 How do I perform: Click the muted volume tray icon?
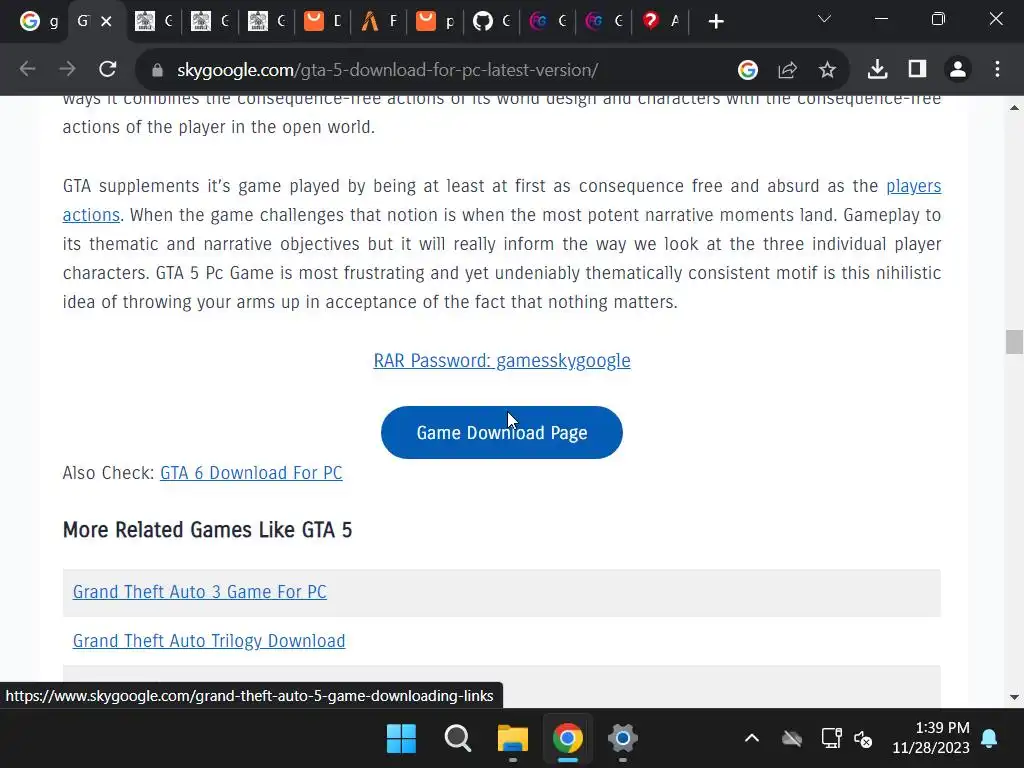(x=863, y=739)
